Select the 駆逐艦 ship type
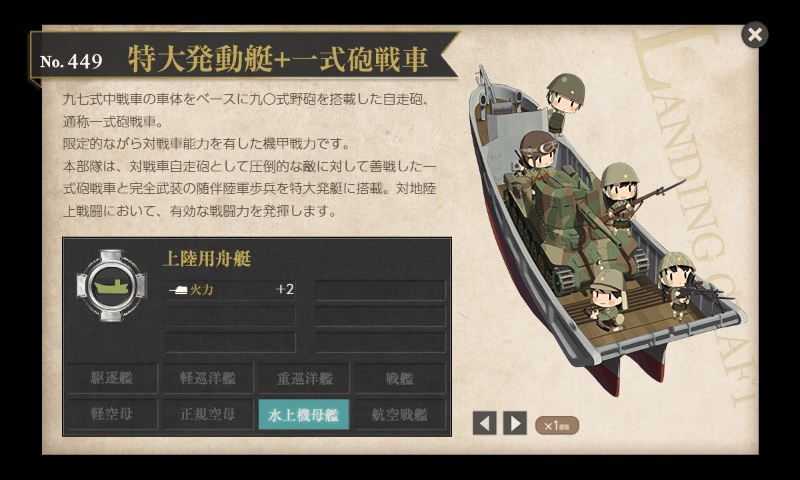The image size is (800, 480). 112,378
